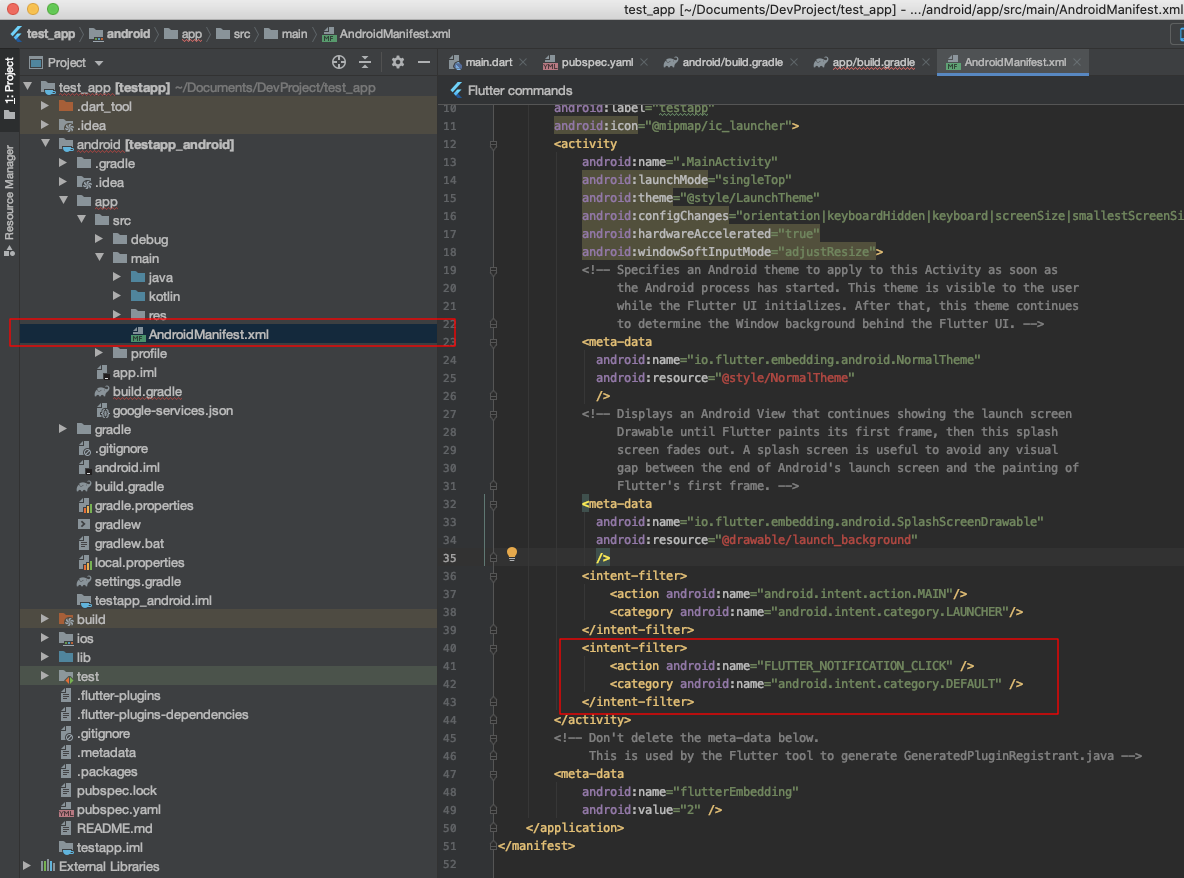Switch to the pubspec.yaml tab
Viewport: 1184px width, 878px height.
pos(597,63)
